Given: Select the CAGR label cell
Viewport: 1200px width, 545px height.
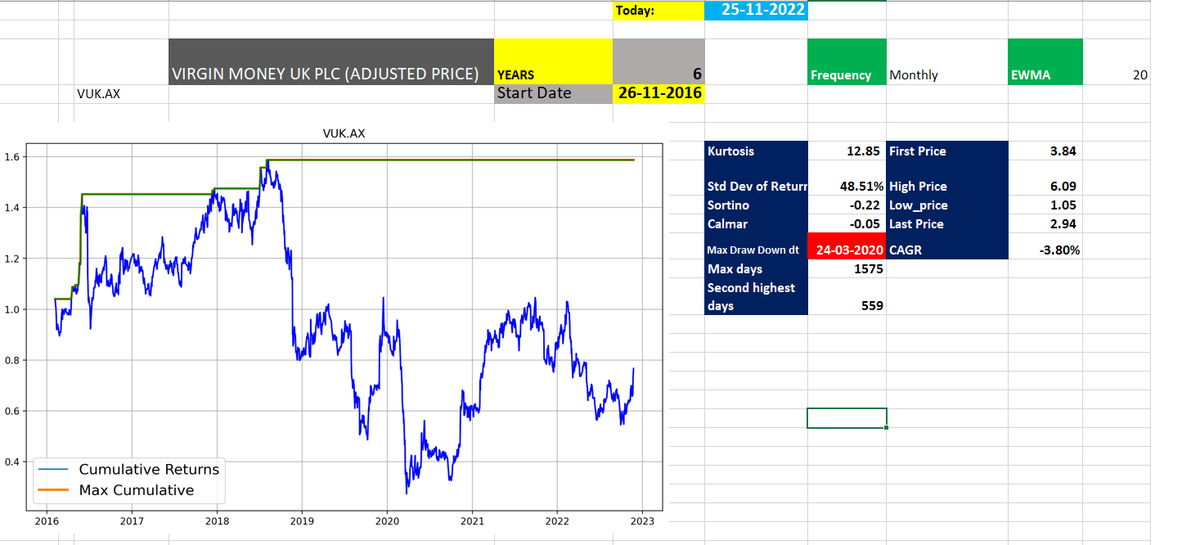Looking at the screenshot, I should coord(947,250).
